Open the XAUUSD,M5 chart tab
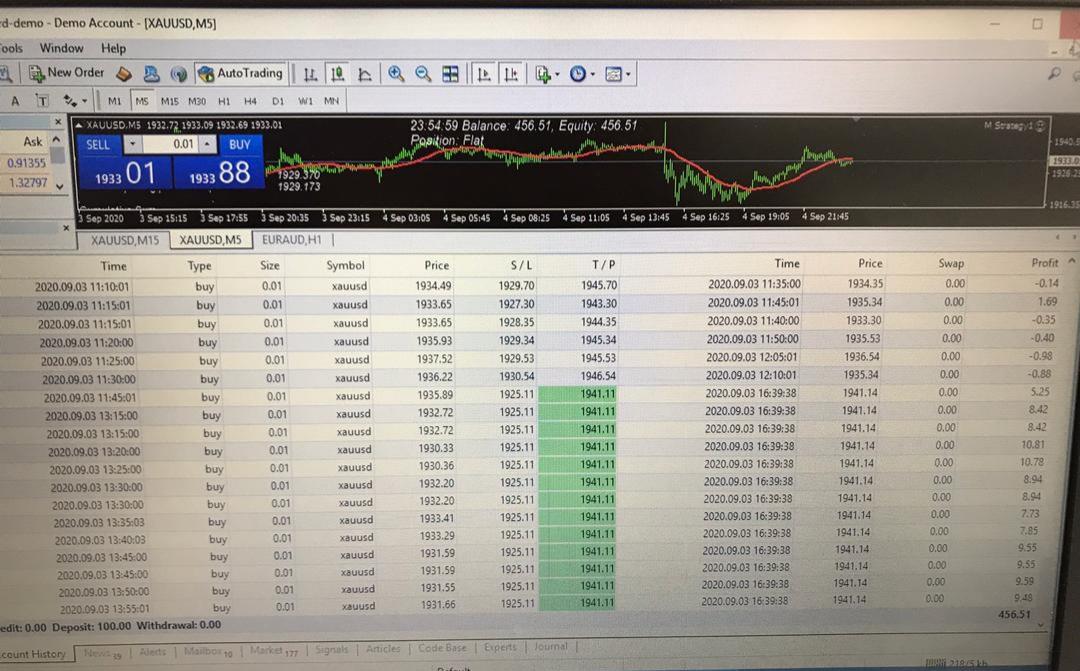Screen dimensions: 1080x671 [x=210, y=240]
